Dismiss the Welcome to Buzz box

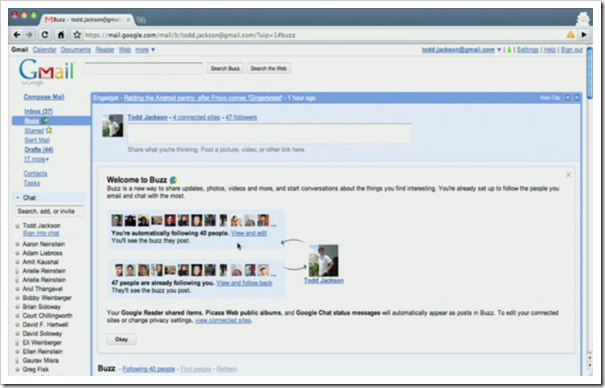coord(568,175)
